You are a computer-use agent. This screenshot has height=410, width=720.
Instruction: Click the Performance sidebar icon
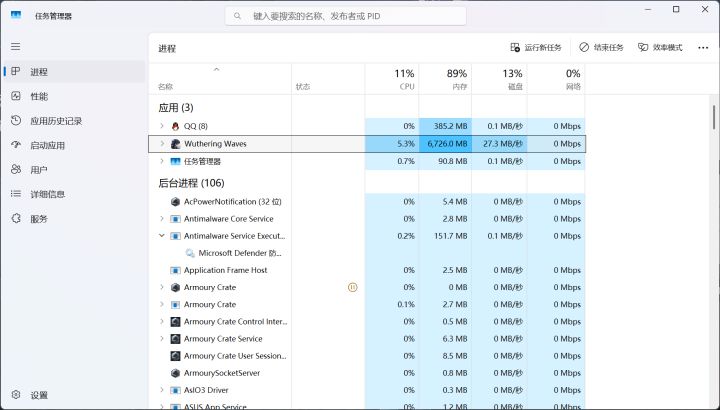pyautogui.click(x=16, y=96)
